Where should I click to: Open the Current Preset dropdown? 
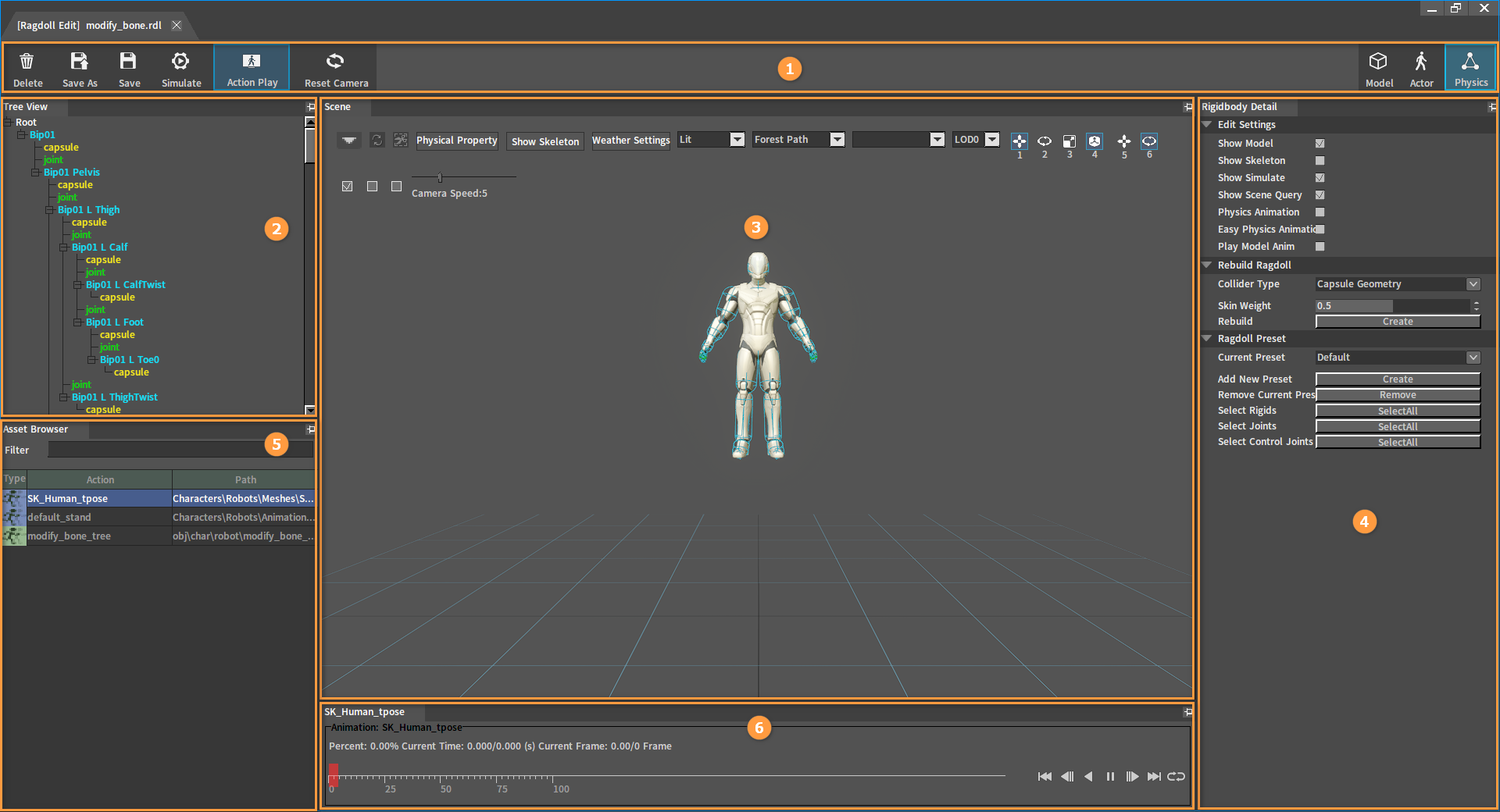(1398, 358)
